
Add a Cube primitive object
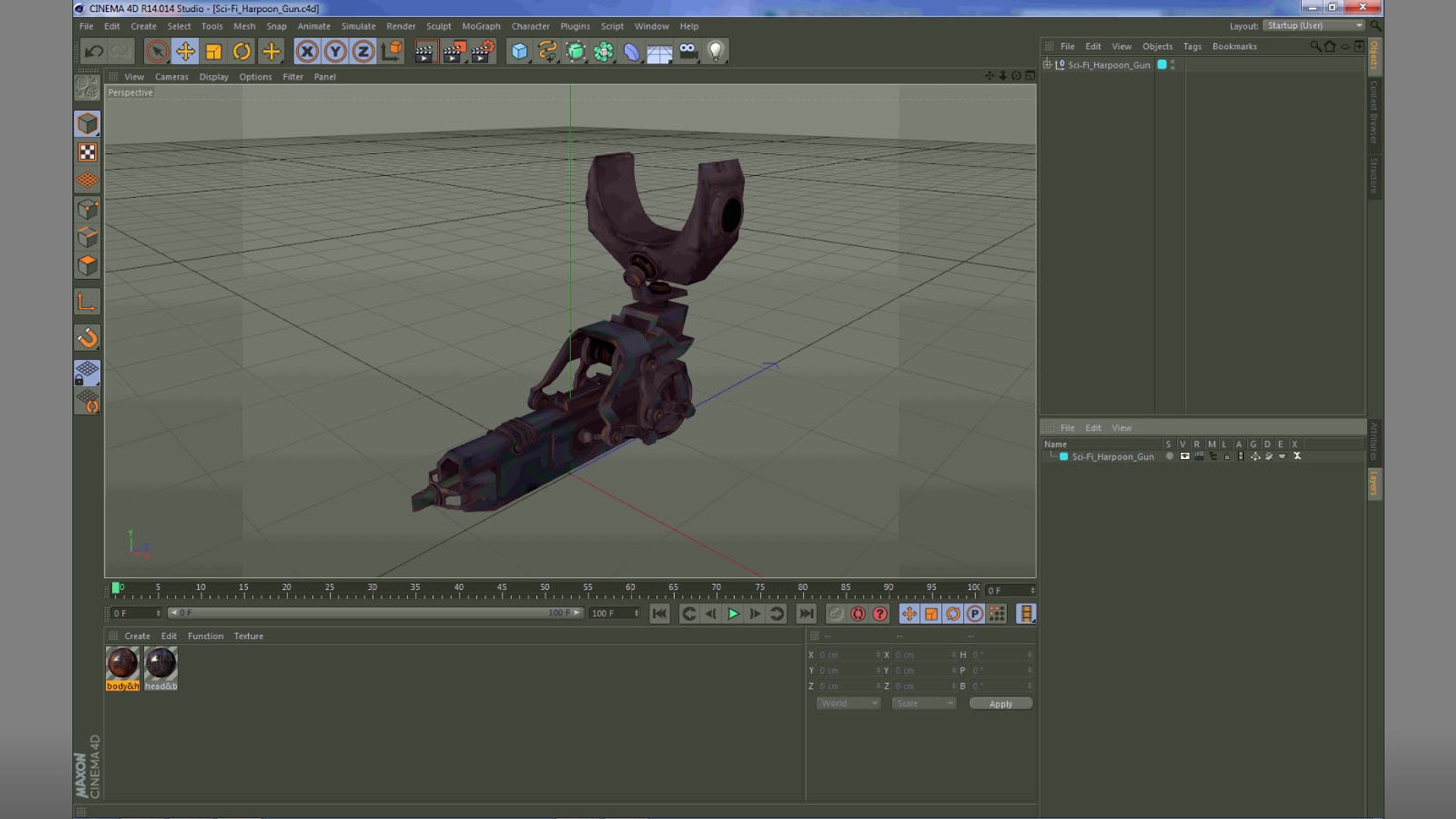pos(519,52)
